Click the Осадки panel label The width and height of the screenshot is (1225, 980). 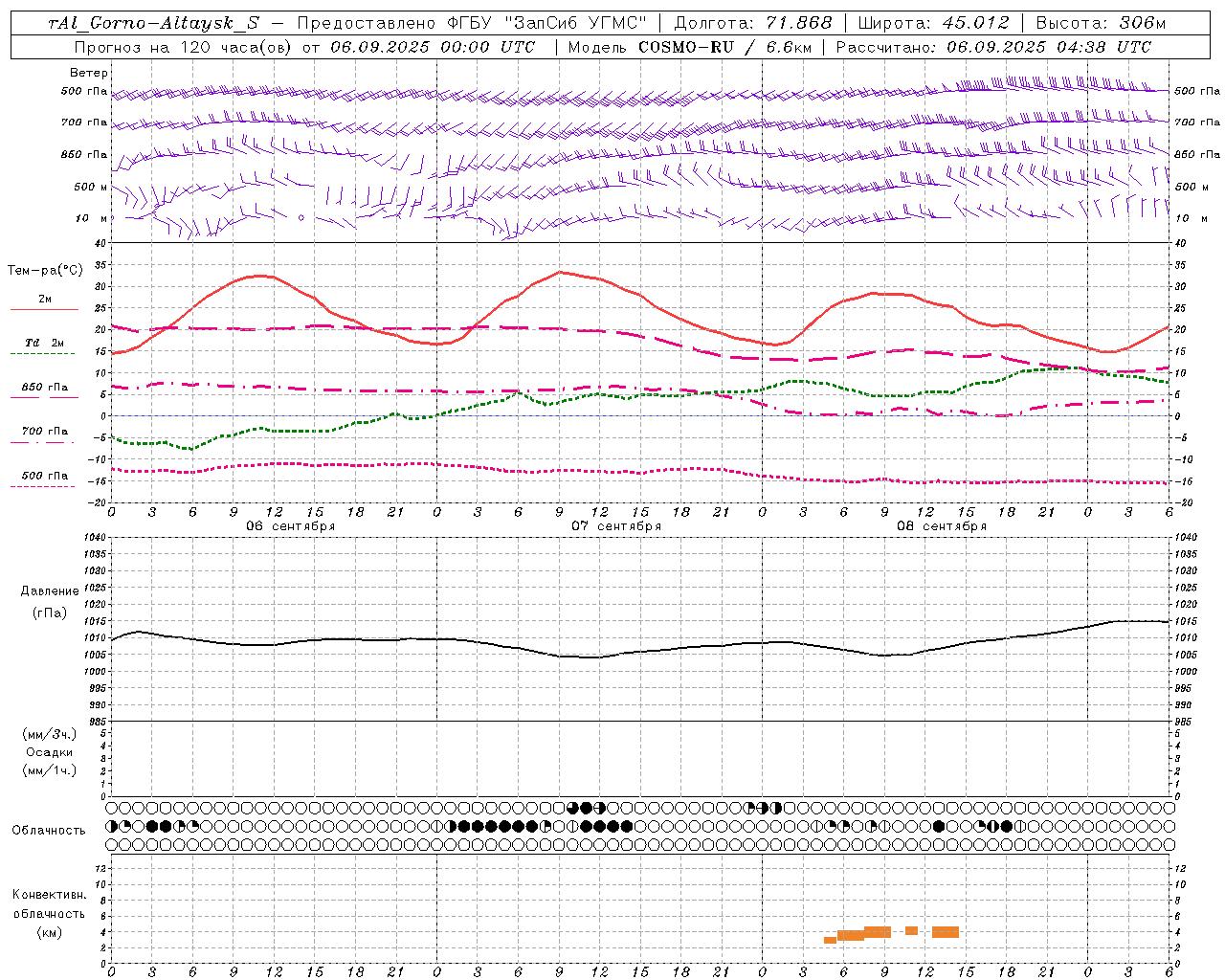coord(50,752)
